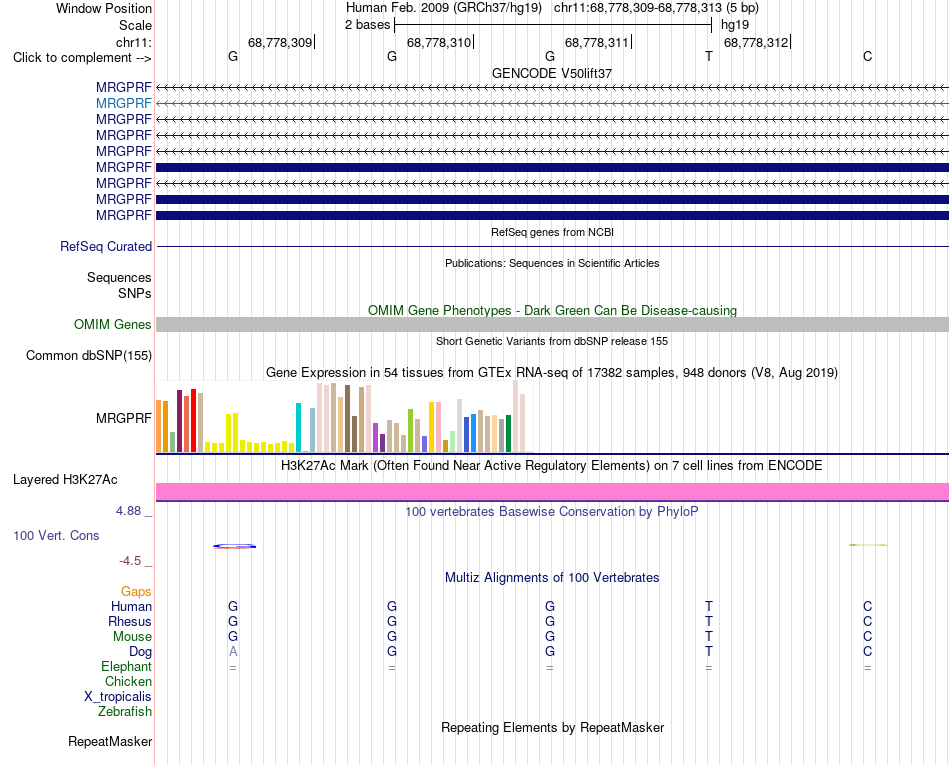Select the C base in the complement row
The width and height of the screenshot is (950, 765).
point(868,56)
